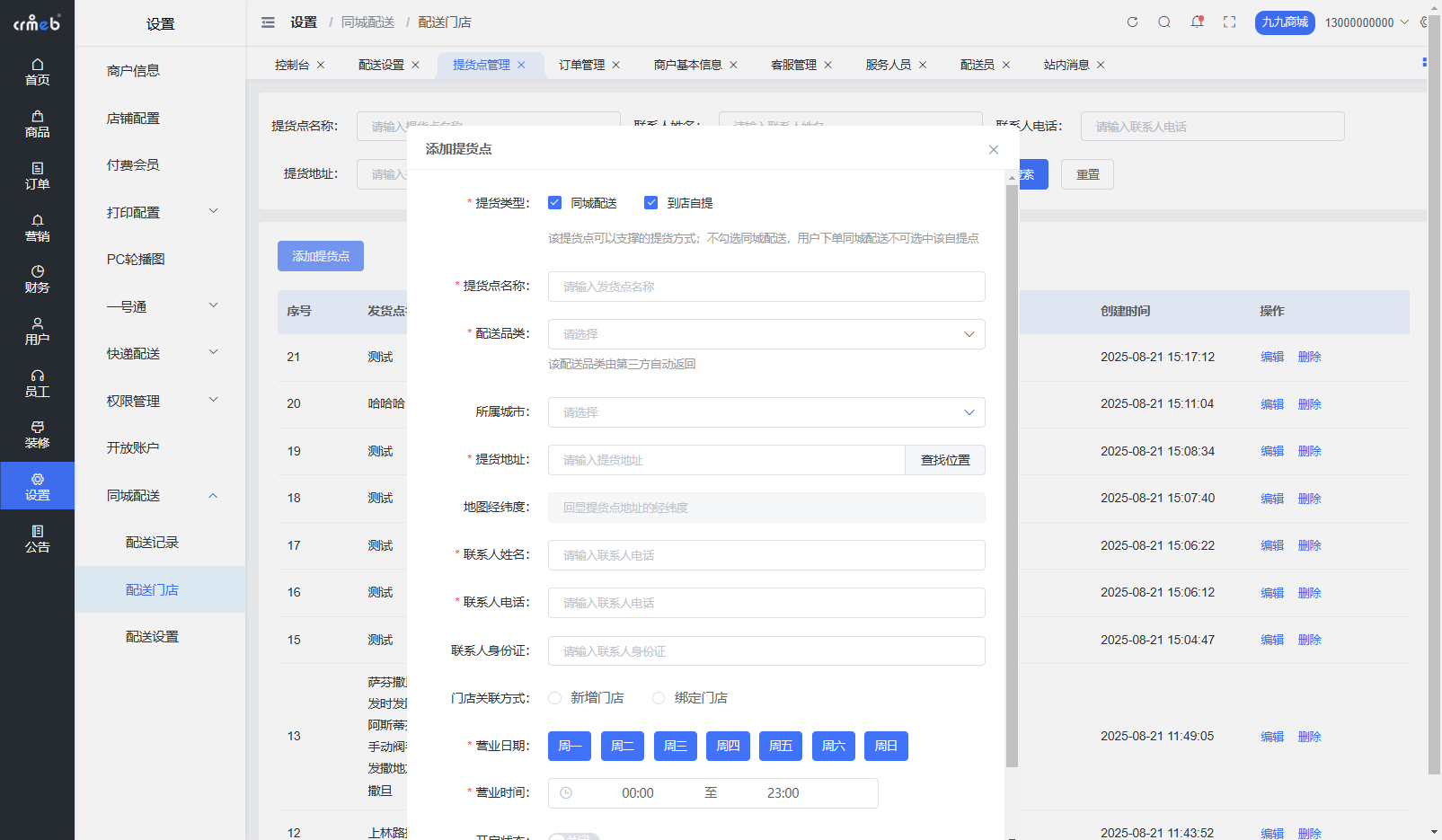The width and height of the screenshot is (1442, 840).
Task: Select the 绑定门店 radio option
Action: tap(659, 698)
